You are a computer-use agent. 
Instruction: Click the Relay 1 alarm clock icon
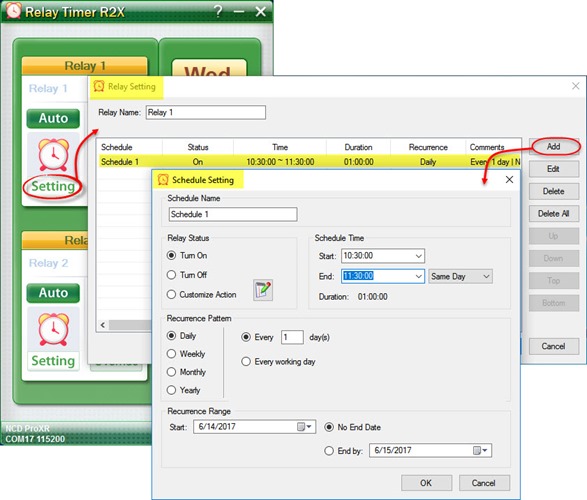point(54,154)
